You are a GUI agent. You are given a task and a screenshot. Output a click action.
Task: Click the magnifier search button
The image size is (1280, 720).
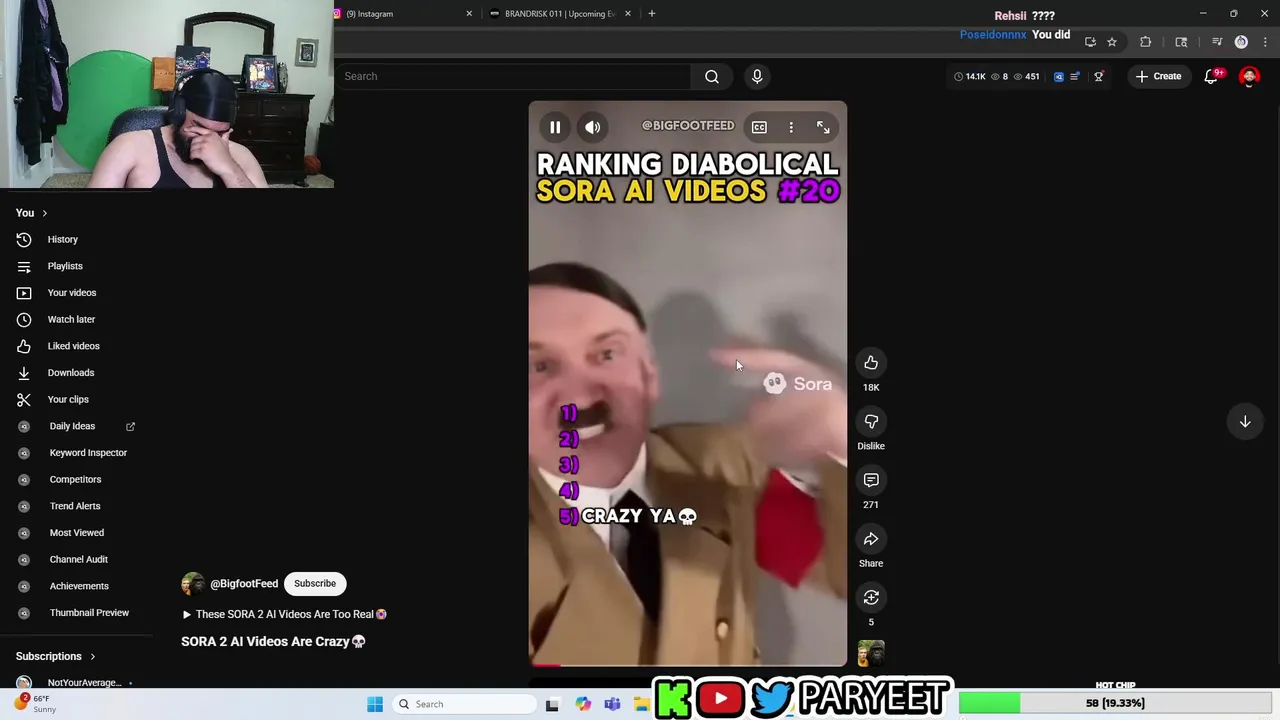[712, 76]
